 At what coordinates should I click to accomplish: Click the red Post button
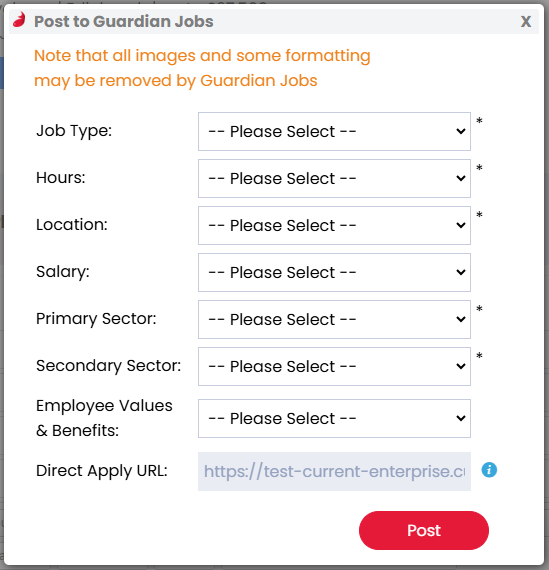[424, 530]
